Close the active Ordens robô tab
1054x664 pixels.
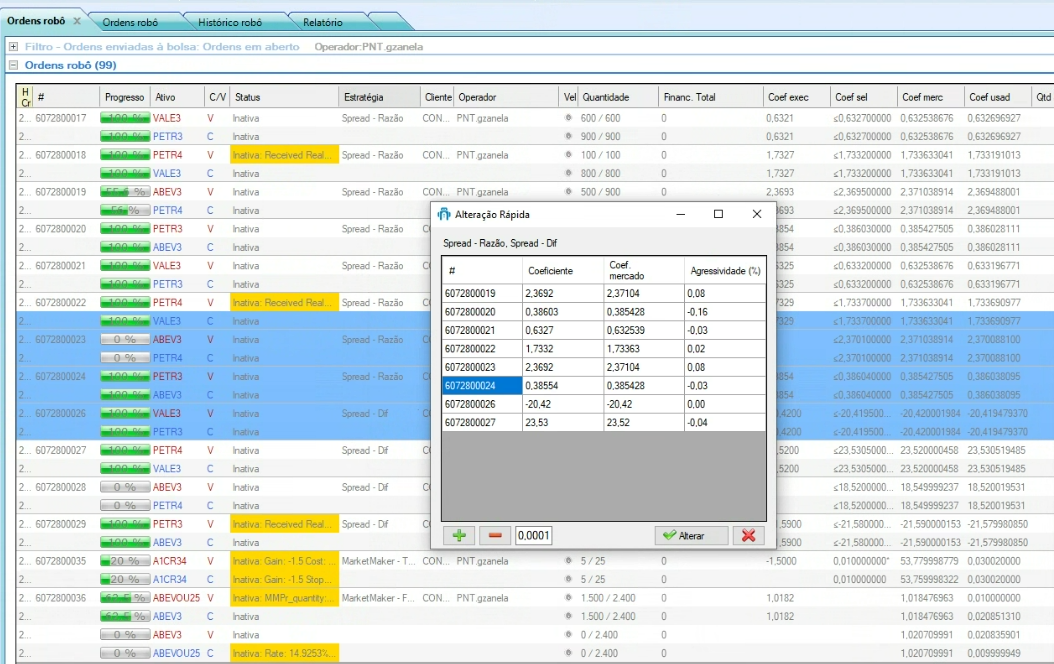tap(77, 21)
